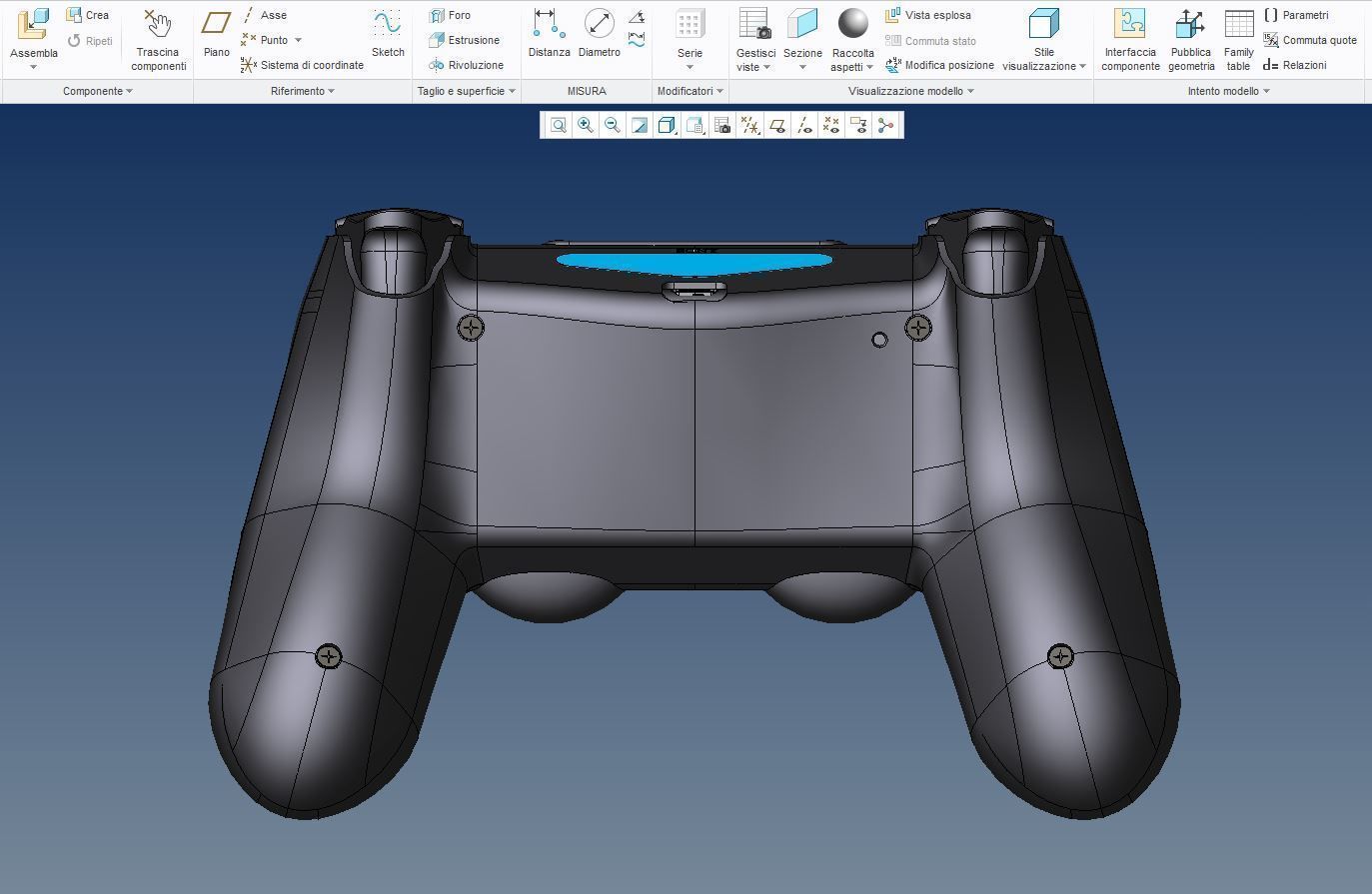The height and width of the screenshot is (894, 1372).
Task: Click the length measure icon below angle
Action: point(637,41)
